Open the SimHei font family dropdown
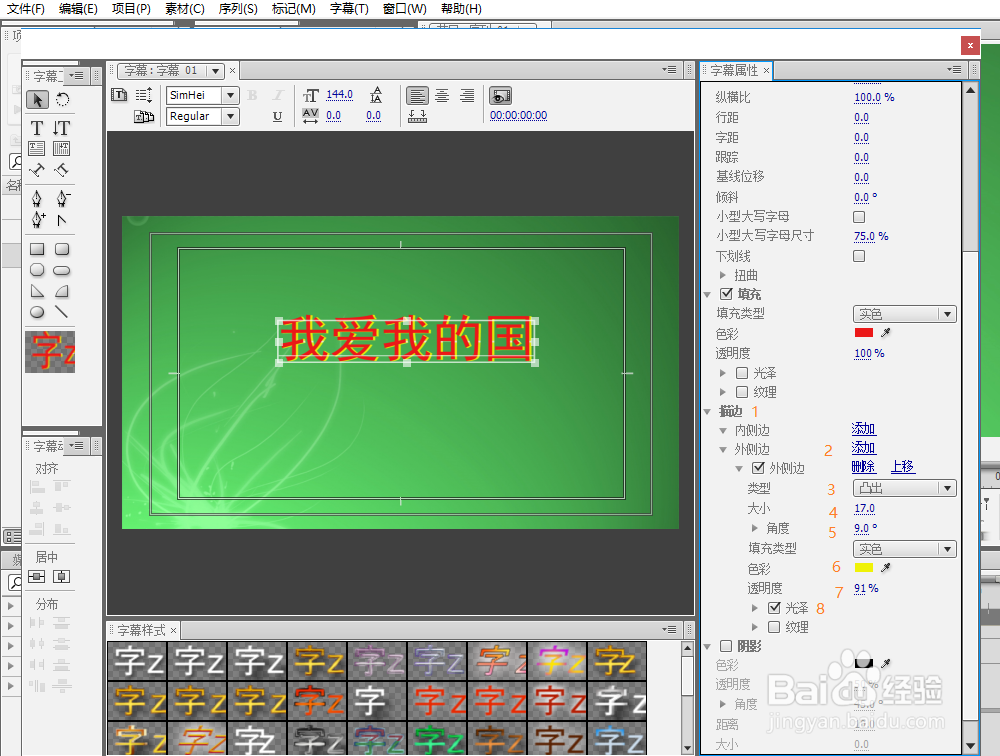This screenshot has height=756, width=1000. (x=230, y=96)
